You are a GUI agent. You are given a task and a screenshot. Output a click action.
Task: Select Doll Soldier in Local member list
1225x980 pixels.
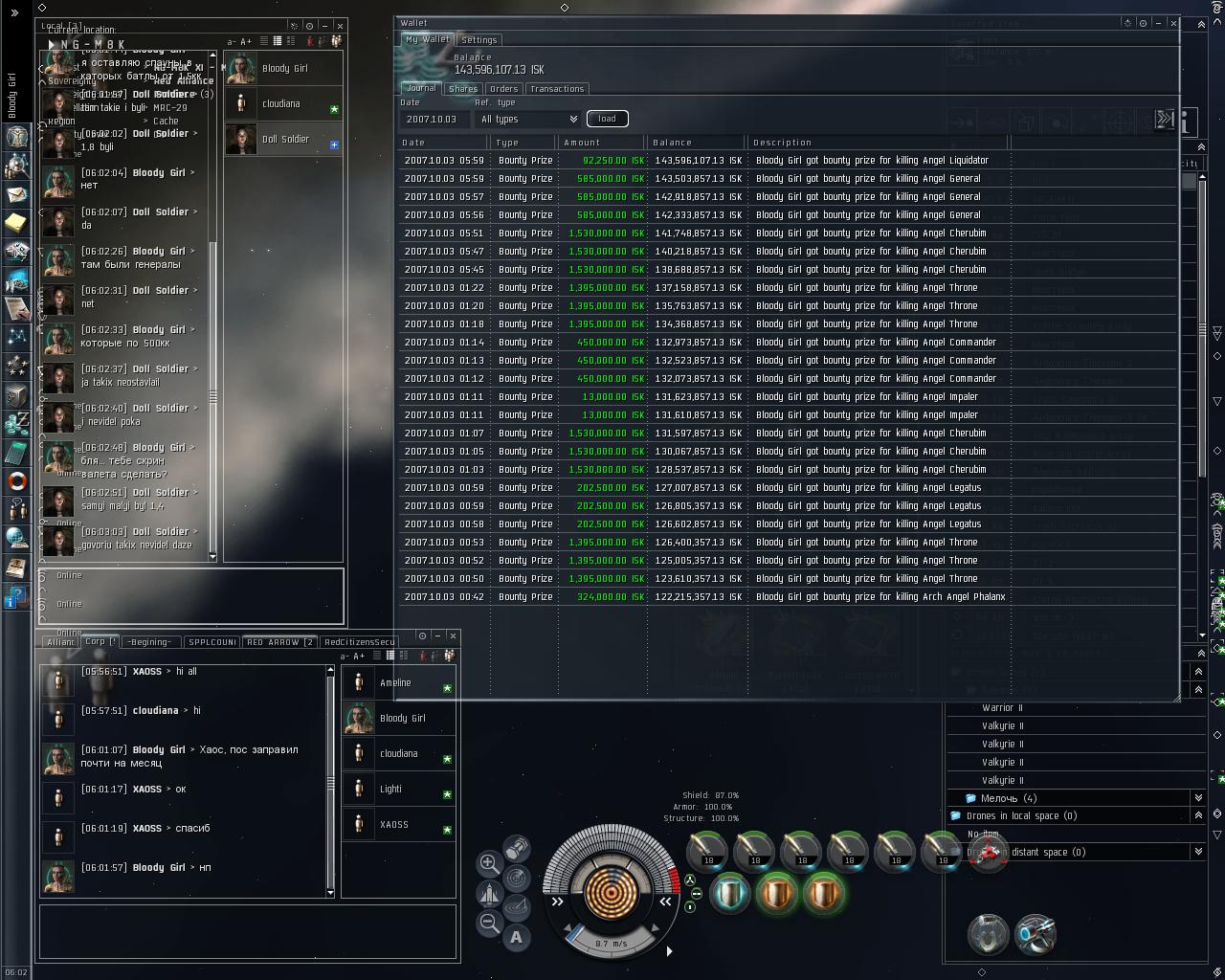click(x=283, y=139)
